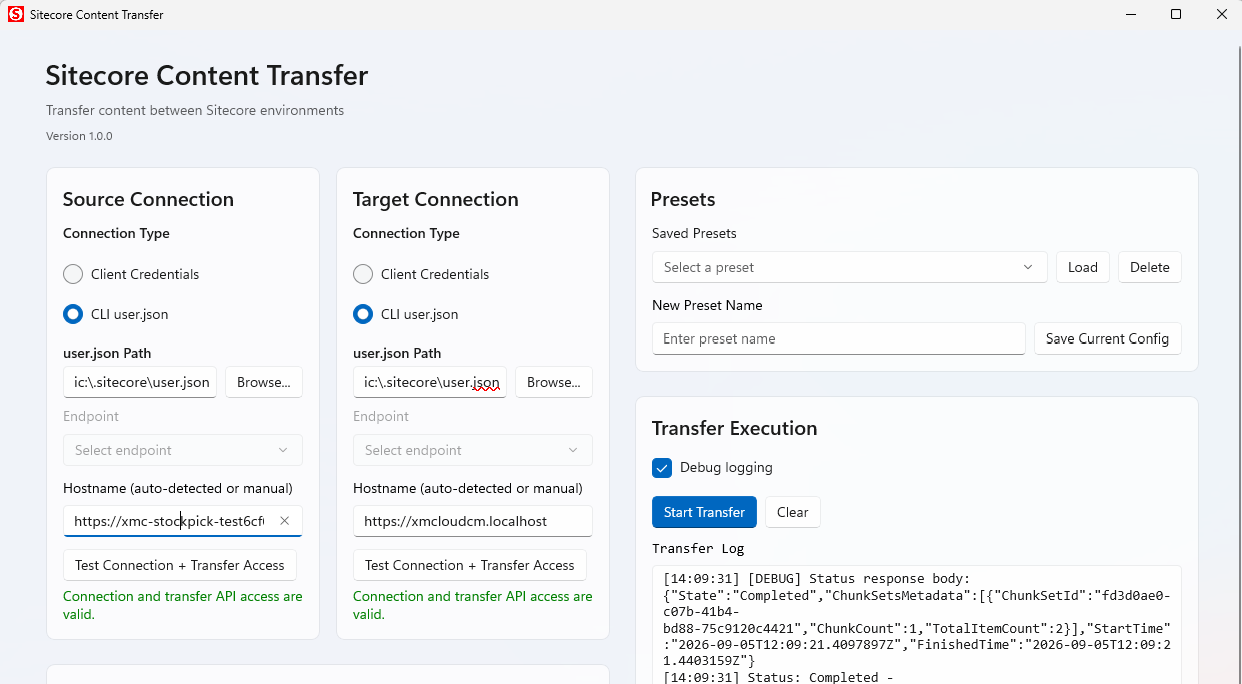Click the 'Transfer Log' label
The image size is (1242, 684).
coord(698,548)
